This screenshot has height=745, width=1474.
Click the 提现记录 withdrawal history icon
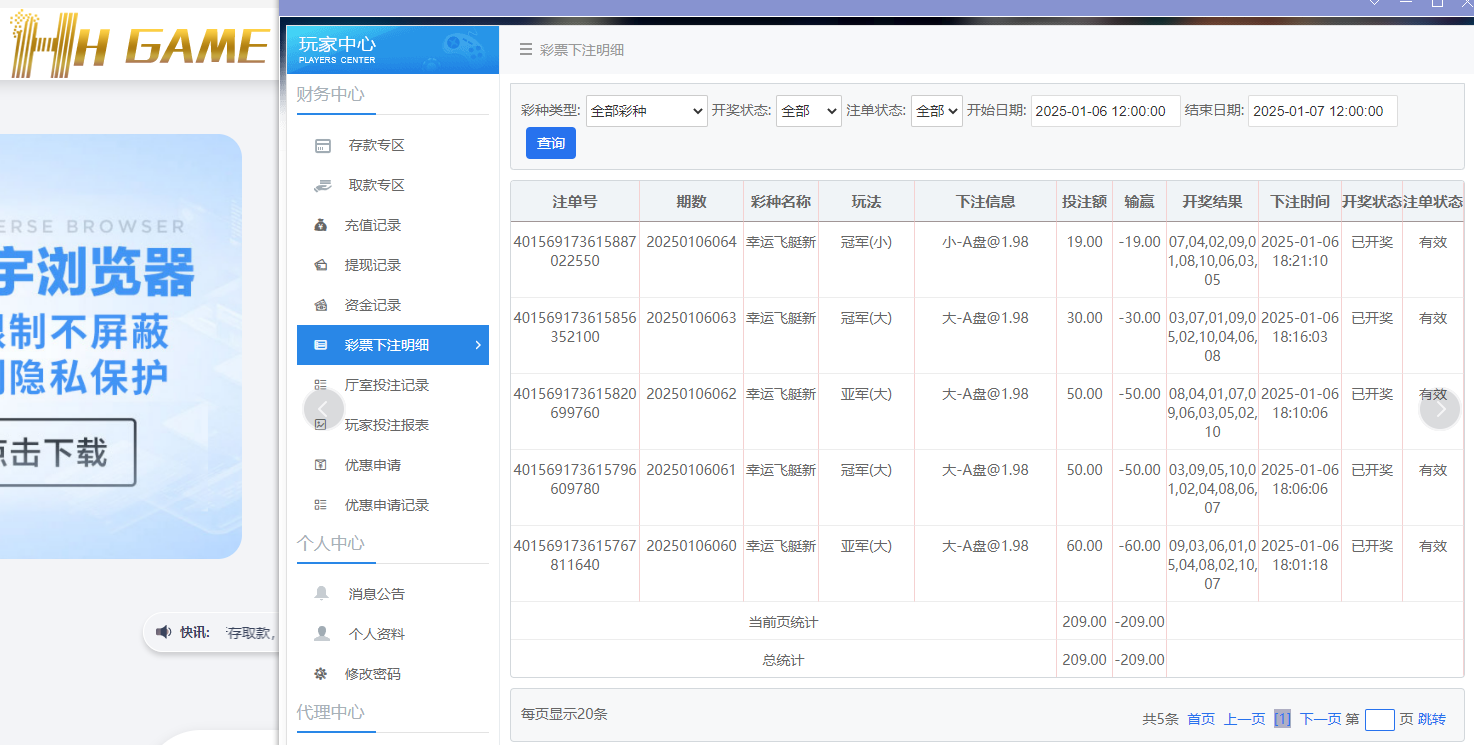pos(322,265)
